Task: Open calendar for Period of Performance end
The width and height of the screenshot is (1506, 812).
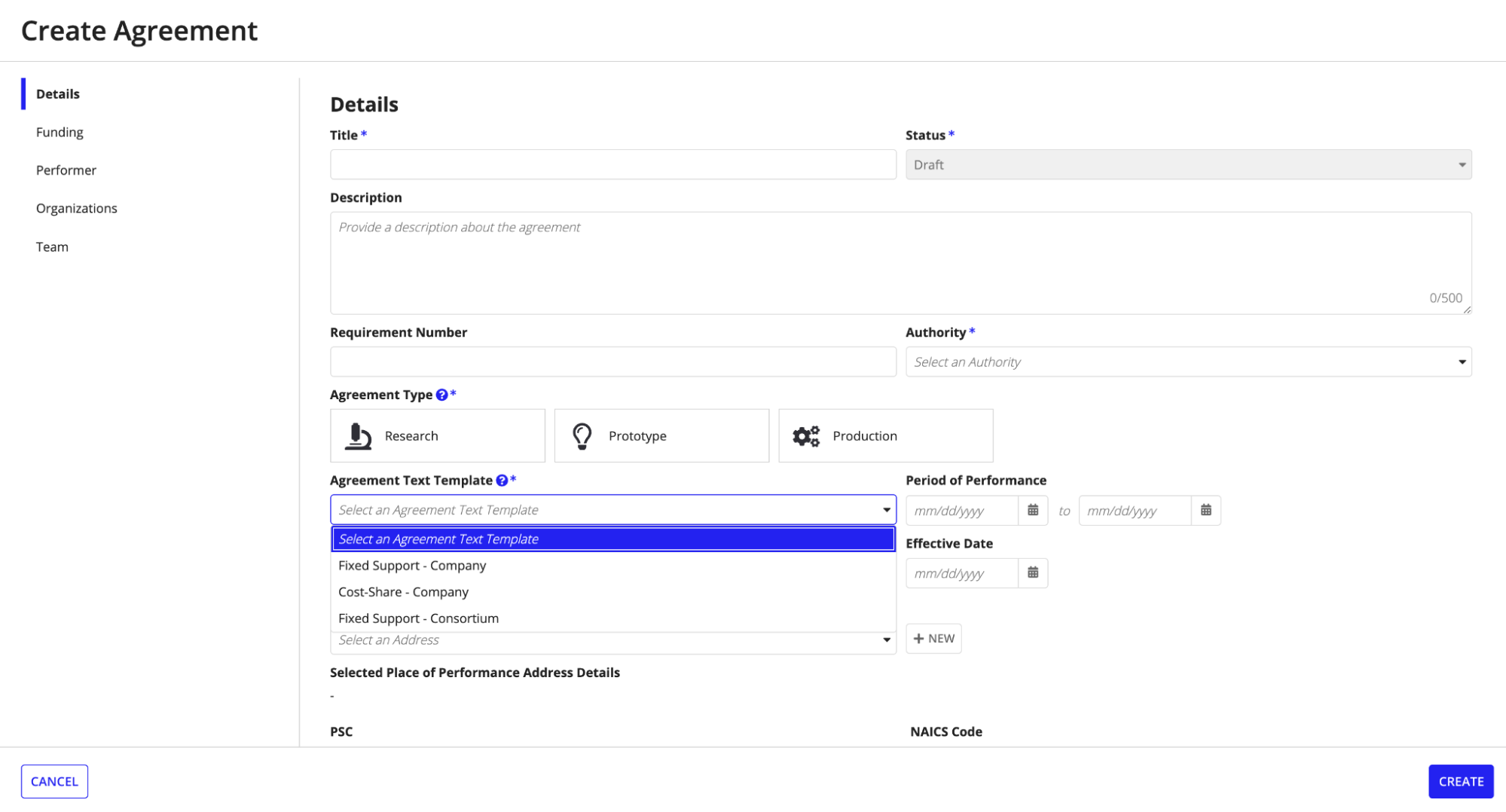Action: click(1206, 511)
